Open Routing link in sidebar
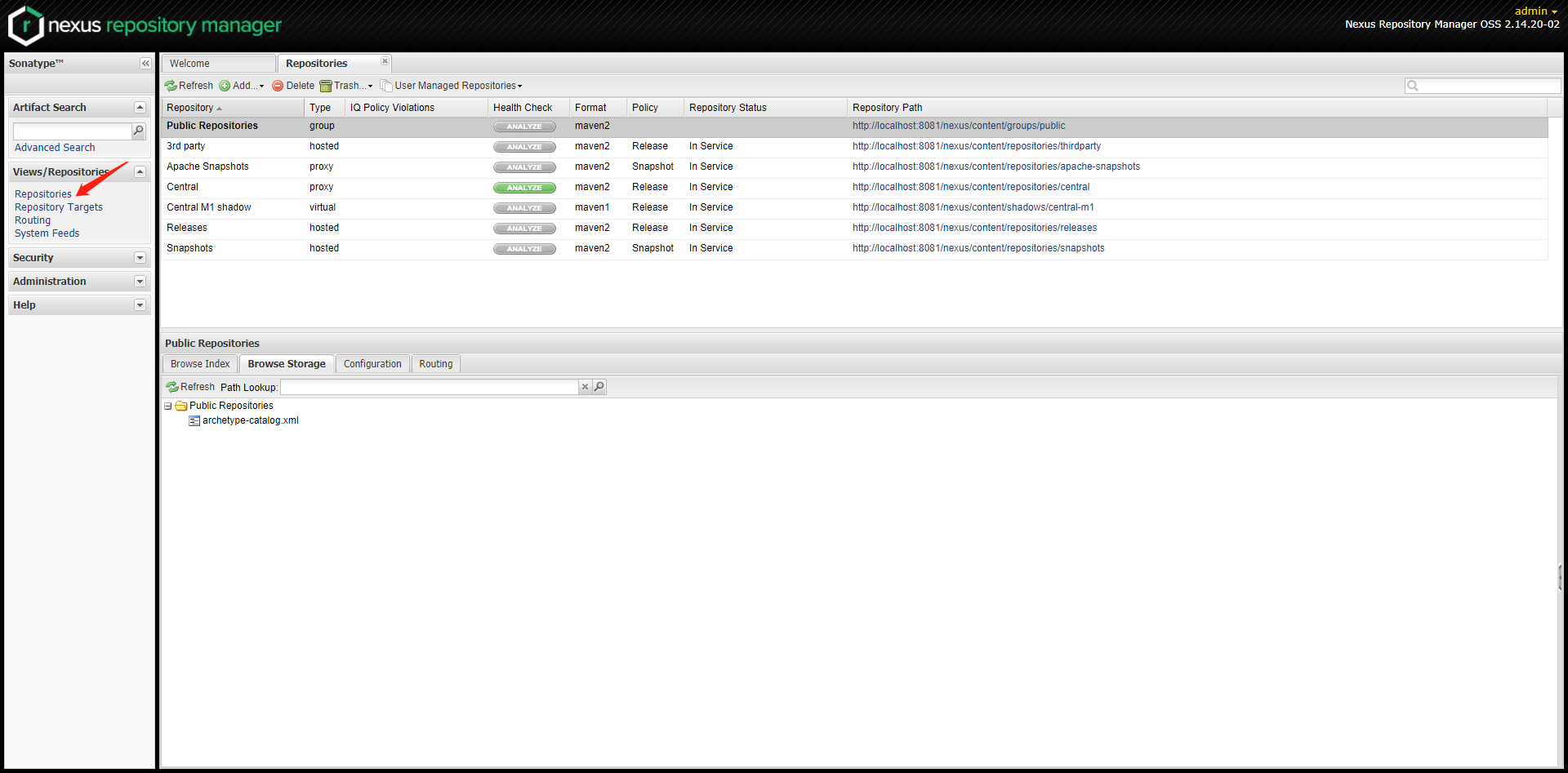 pos(33,220)
